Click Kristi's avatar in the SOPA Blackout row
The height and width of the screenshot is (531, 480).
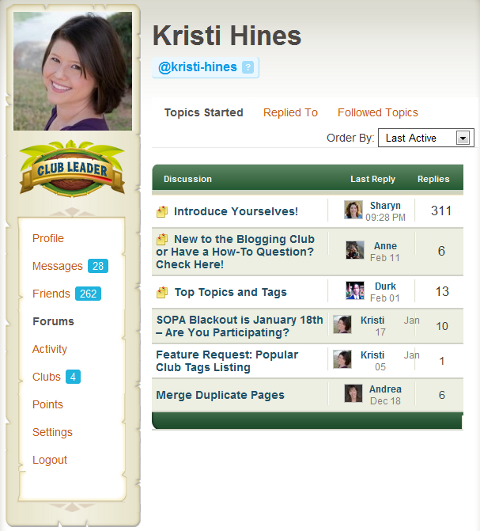point(342,324)
